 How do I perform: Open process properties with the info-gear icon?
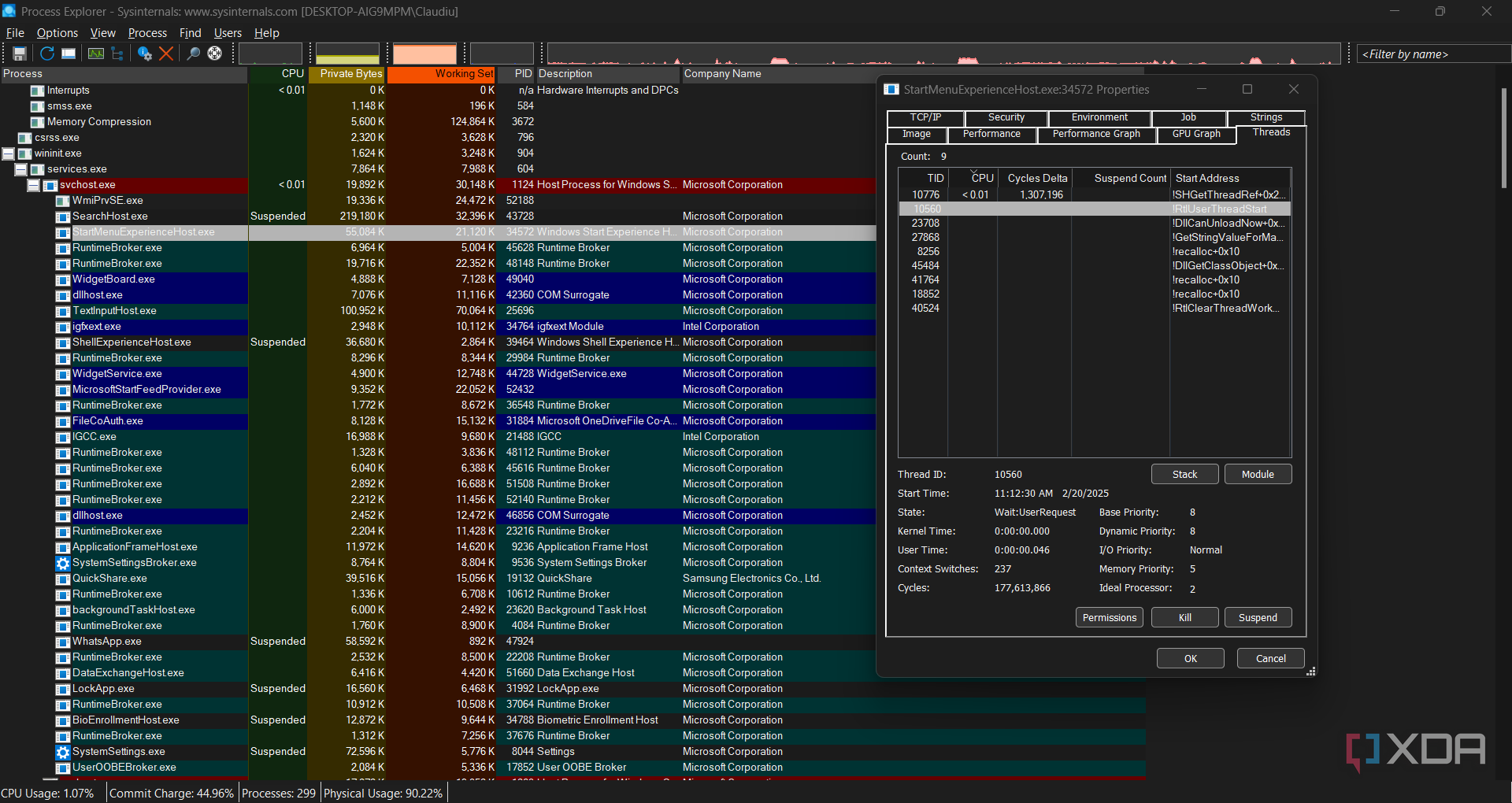tap(145, 53)
